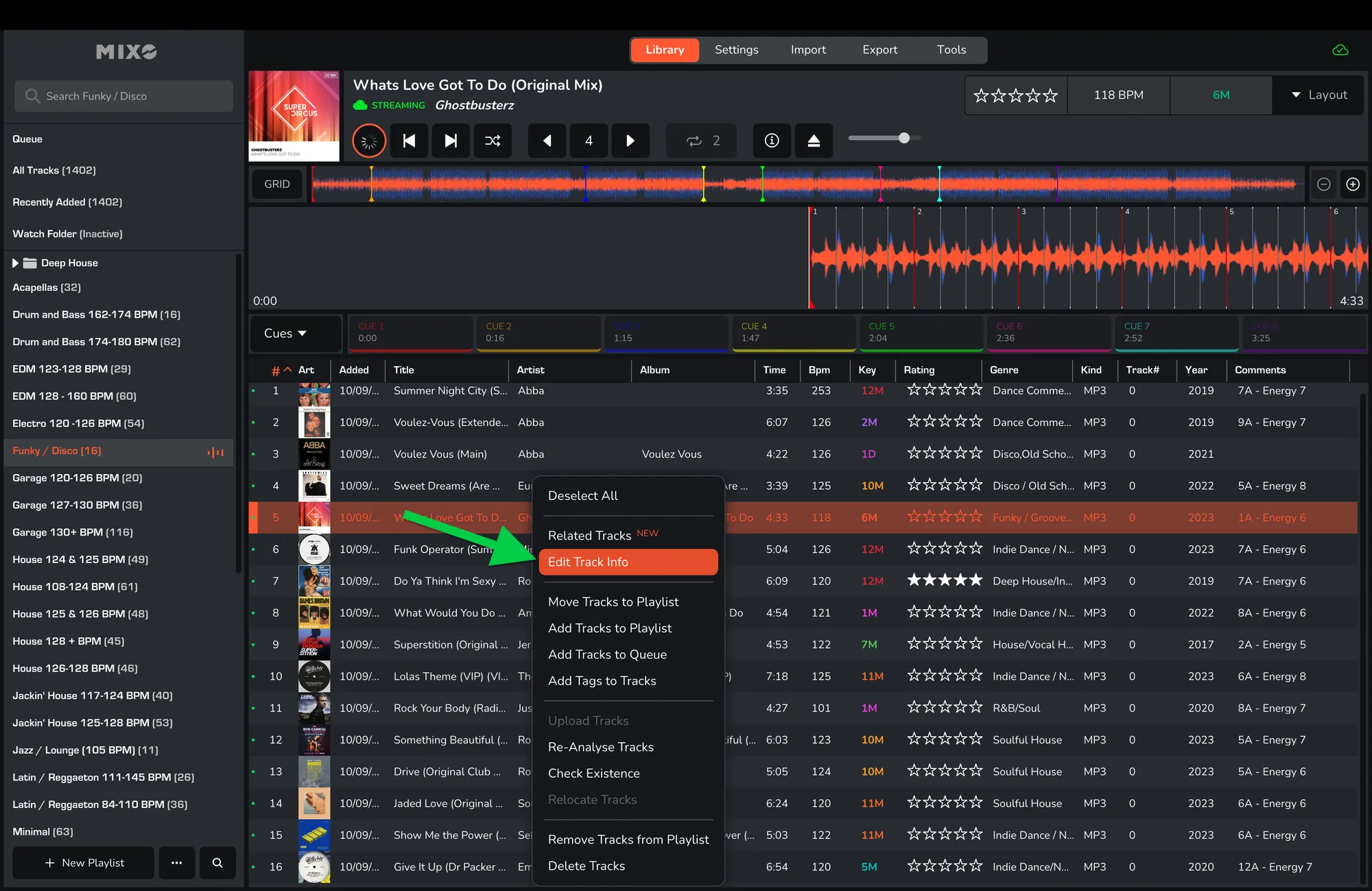Image resolution: width=1372 pixels, height=891 pixels.
Task: Switch to the Settings tab
Action: coord(736,50)
